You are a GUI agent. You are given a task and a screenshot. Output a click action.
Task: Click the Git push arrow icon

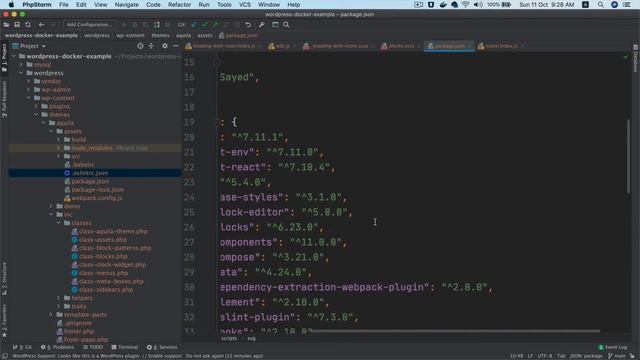[215, 25]
